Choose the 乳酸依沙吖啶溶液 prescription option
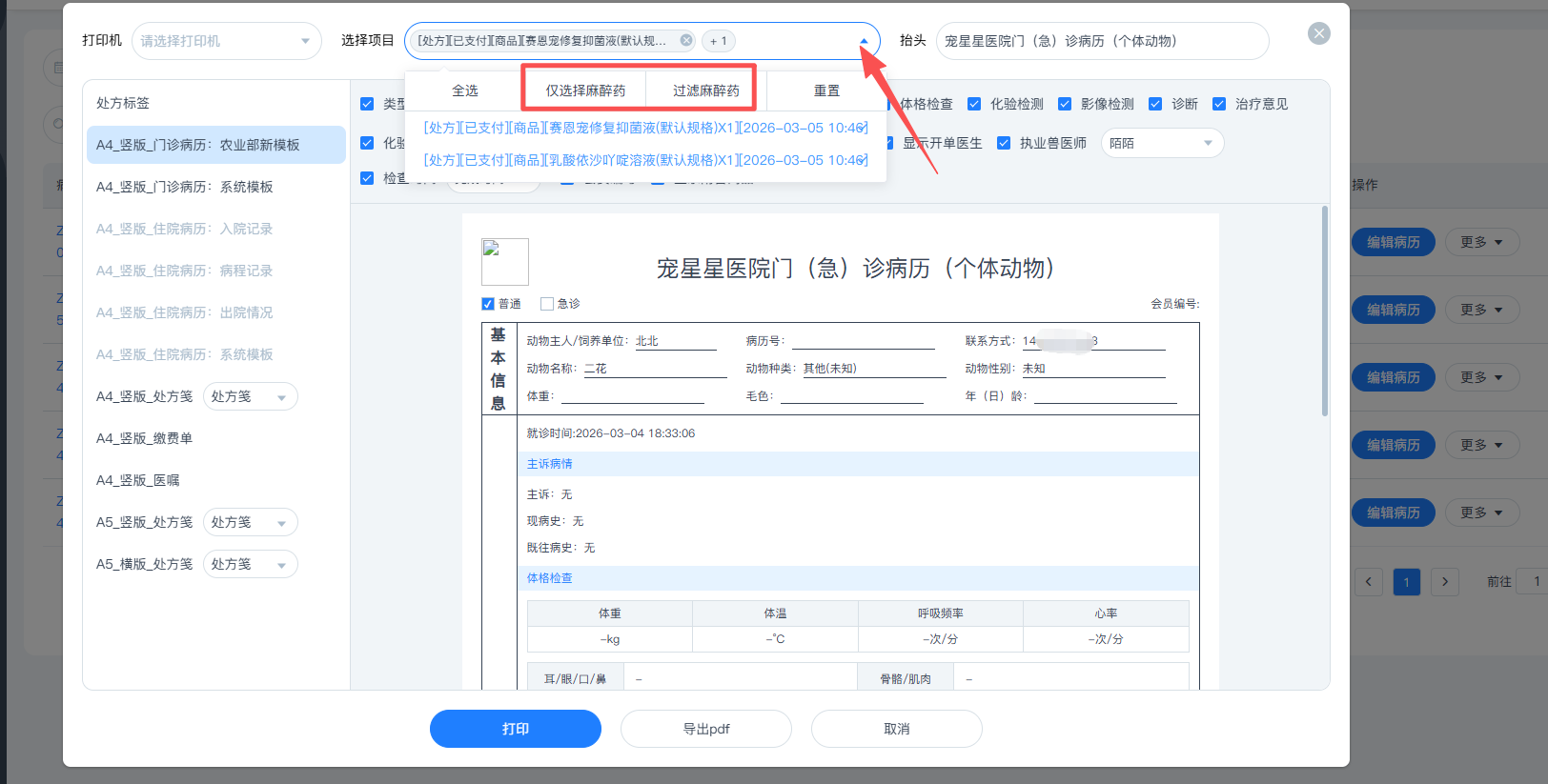1548x784 pixels. point(645,160)
